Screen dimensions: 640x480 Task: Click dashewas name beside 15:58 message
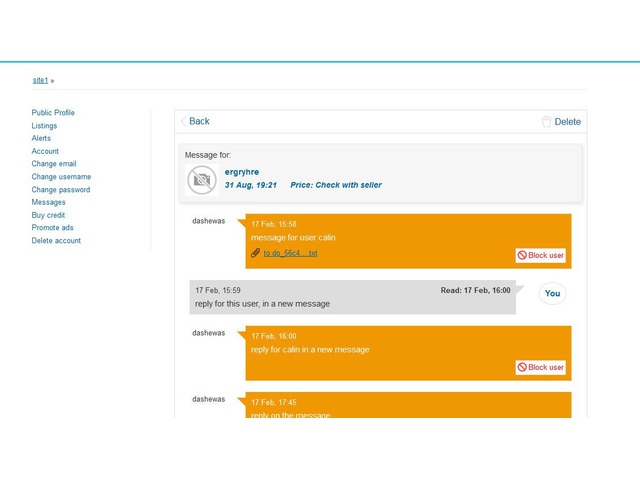(209, 221)
